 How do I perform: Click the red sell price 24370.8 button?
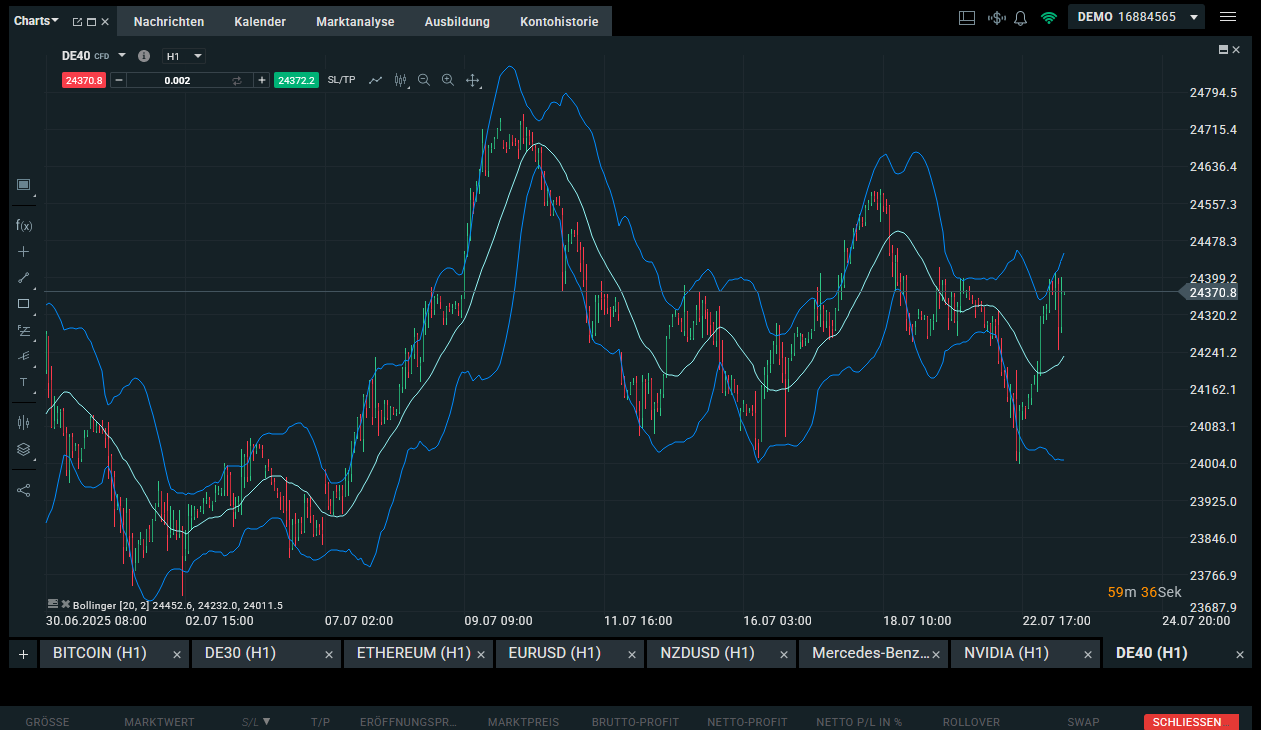coord(83,80)
